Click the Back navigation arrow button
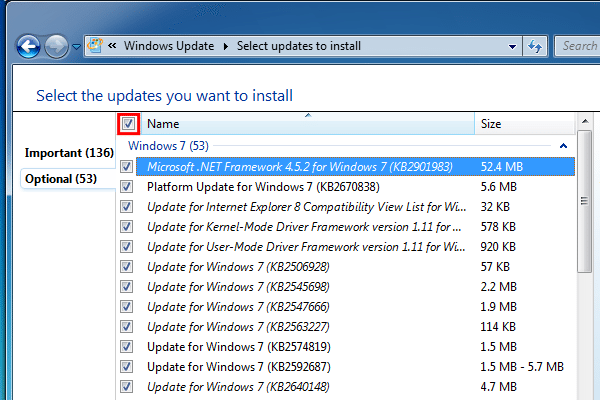 click(28, 46)
